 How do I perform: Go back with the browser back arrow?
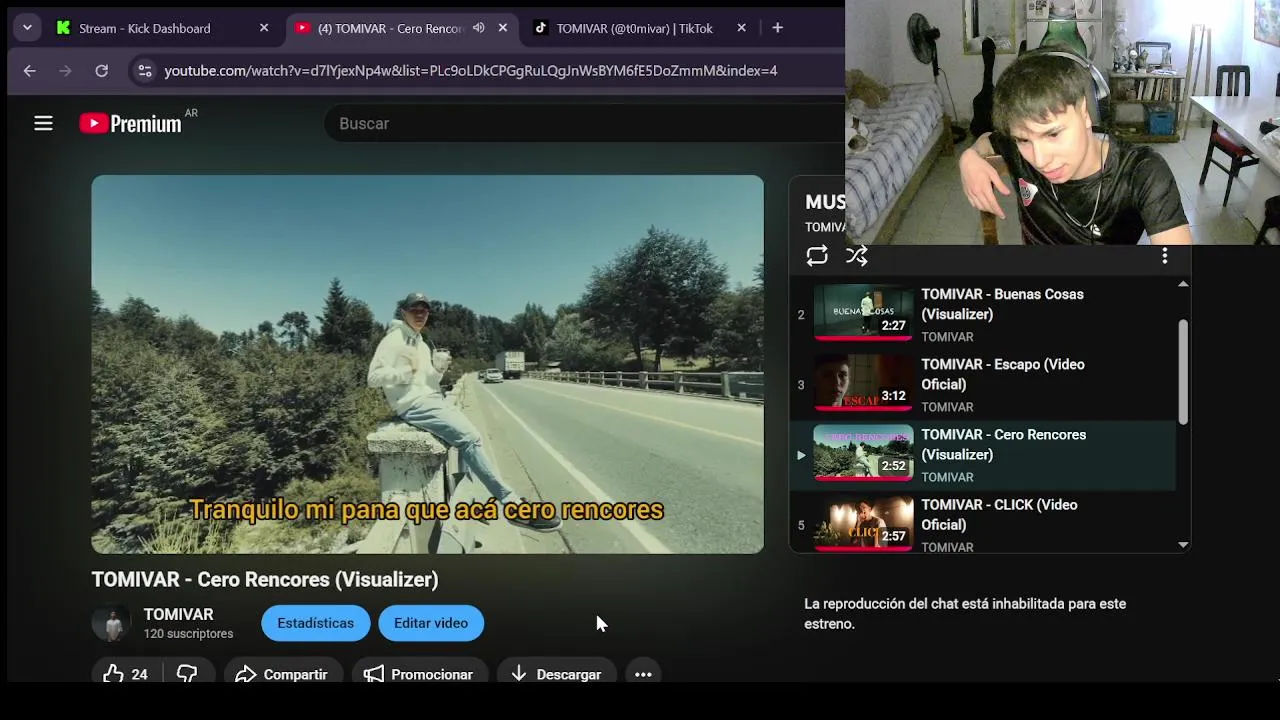coord(29,70)
